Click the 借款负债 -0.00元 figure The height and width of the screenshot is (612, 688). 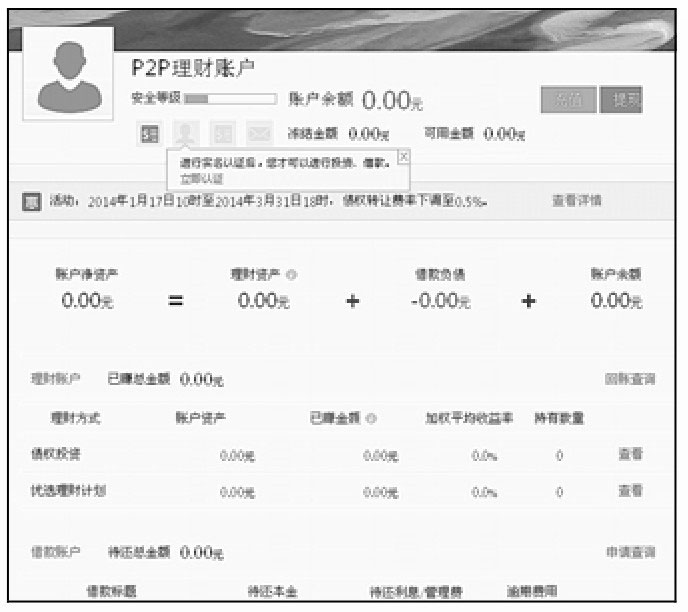(441, 301)
